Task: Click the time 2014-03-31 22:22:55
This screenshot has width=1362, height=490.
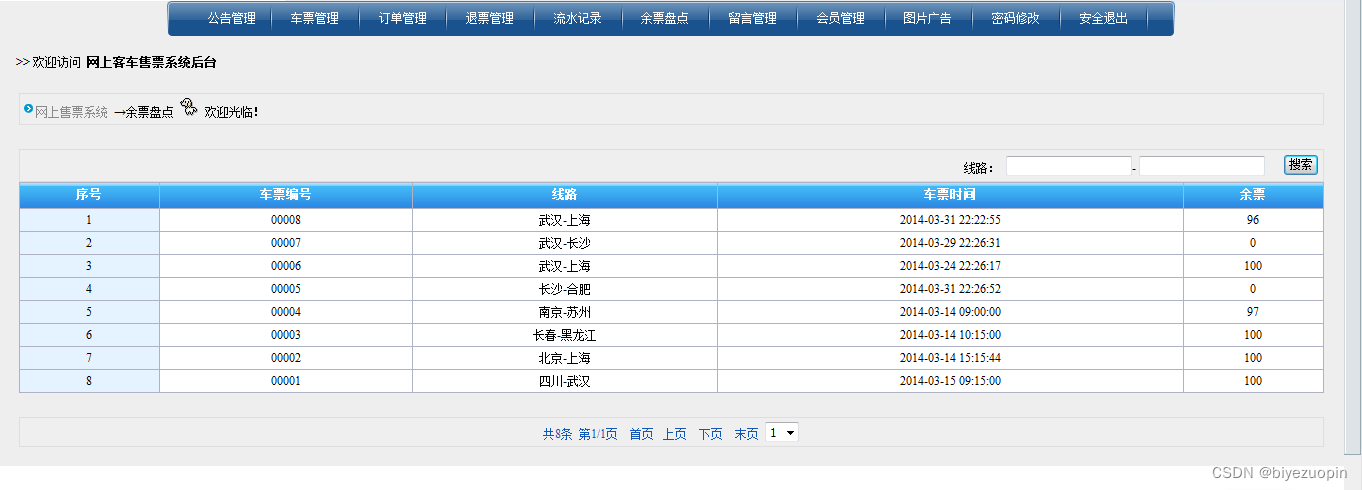Action: [x=950, y=220]
